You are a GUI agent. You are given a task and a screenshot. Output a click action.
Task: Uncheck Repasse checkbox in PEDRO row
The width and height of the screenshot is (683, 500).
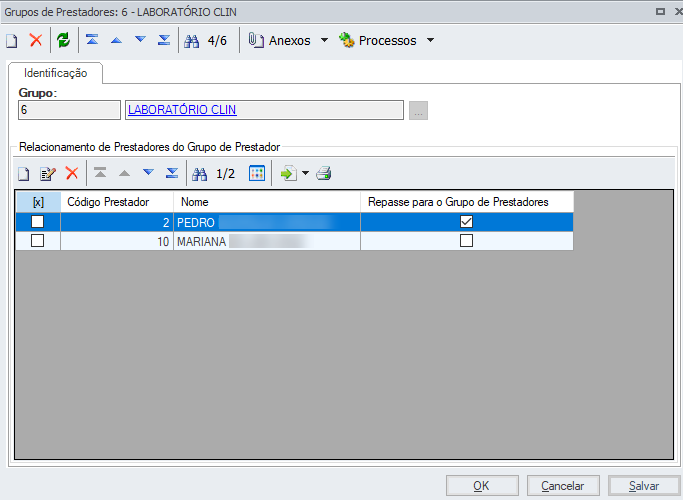pos(467,222)
